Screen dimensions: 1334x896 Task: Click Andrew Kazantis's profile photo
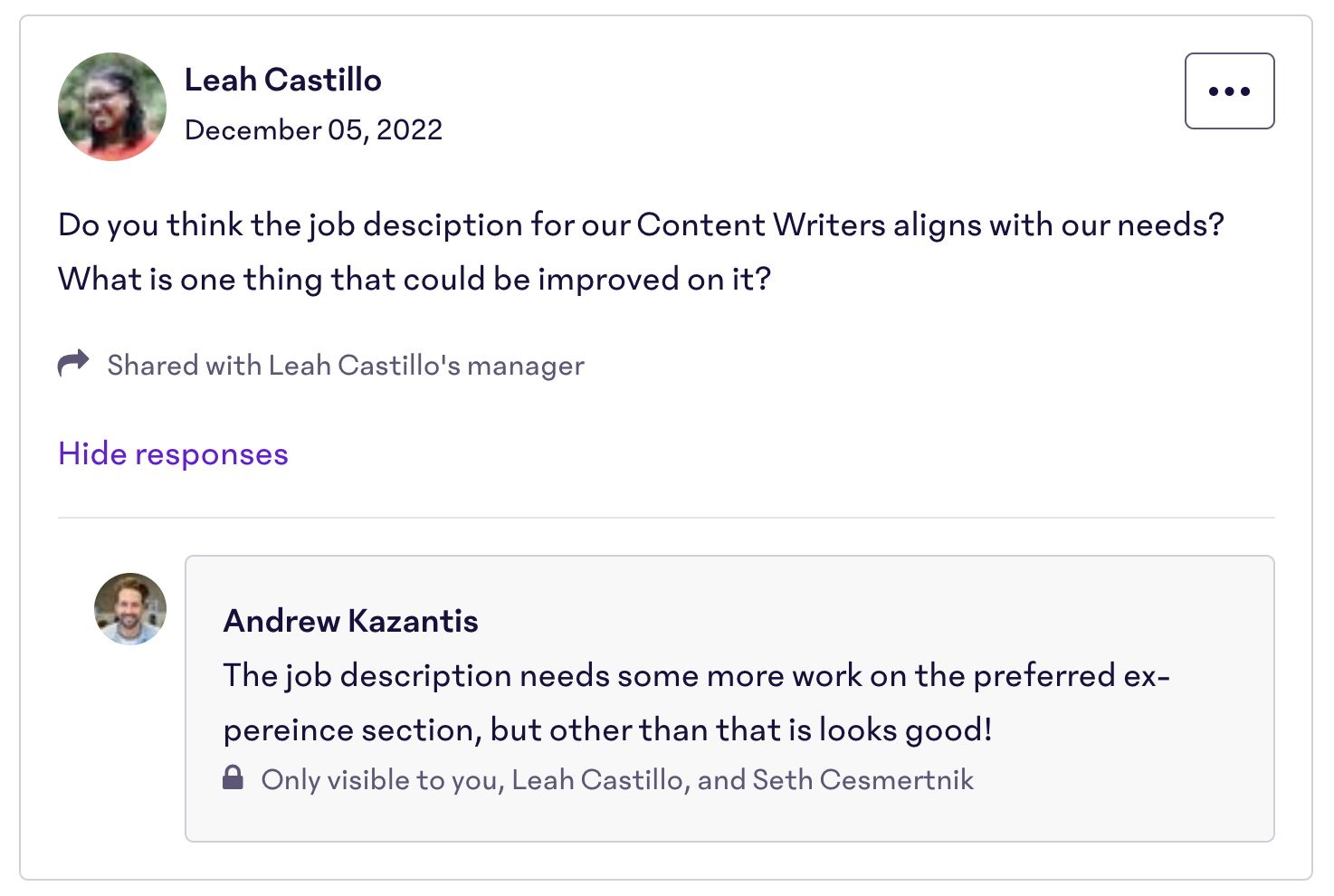(x=130, y=609)
